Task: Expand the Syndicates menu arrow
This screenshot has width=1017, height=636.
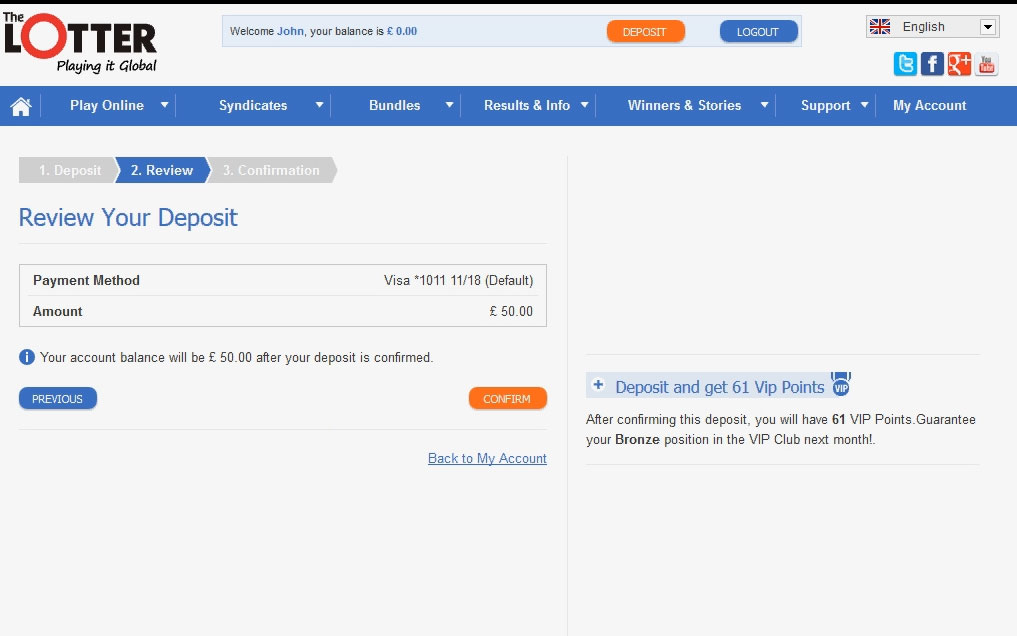Action: tap(320, 105)
